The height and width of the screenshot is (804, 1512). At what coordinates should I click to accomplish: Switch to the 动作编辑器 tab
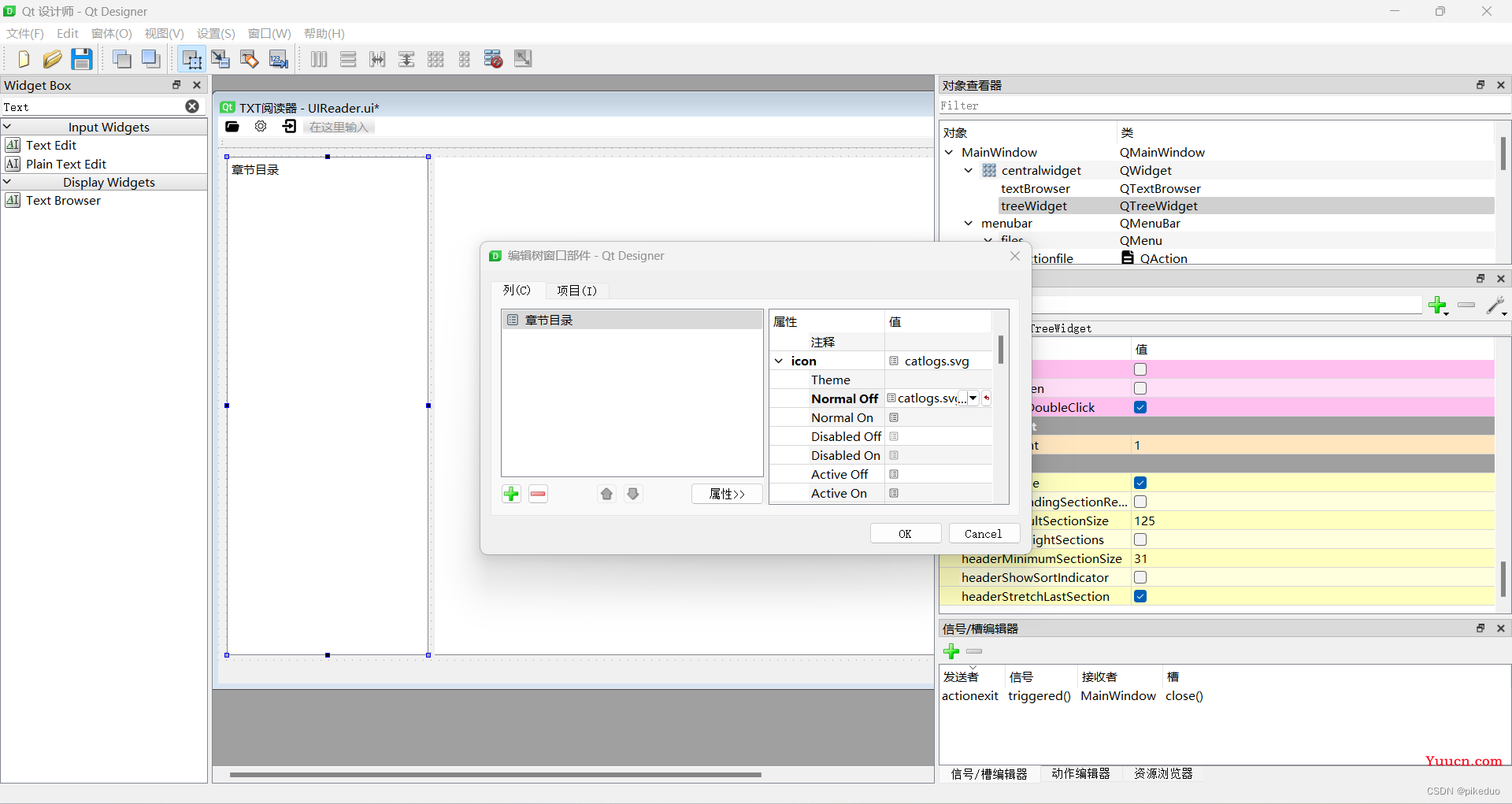tap(1080, 773)
